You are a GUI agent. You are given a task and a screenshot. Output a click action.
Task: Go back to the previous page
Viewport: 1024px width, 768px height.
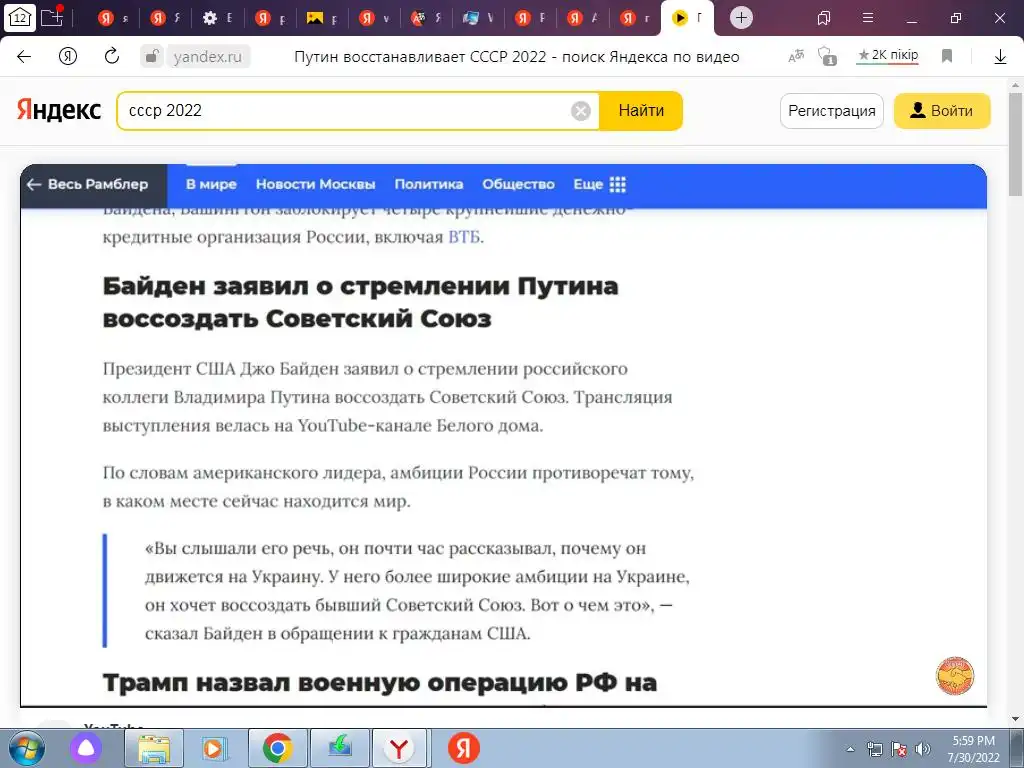click(24, 57)
